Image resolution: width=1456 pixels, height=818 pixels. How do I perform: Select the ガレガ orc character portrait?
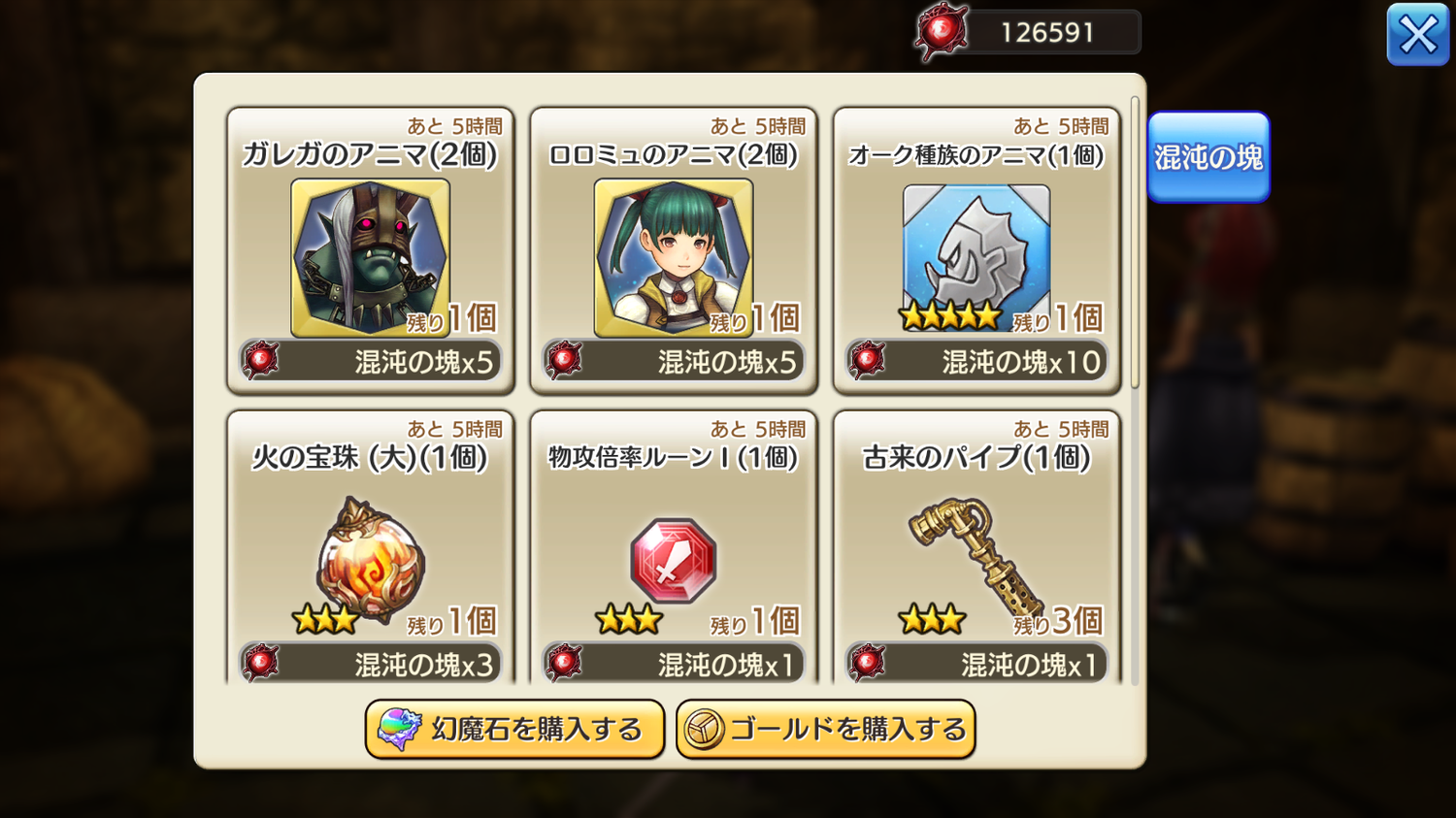(x=370, y=257)
